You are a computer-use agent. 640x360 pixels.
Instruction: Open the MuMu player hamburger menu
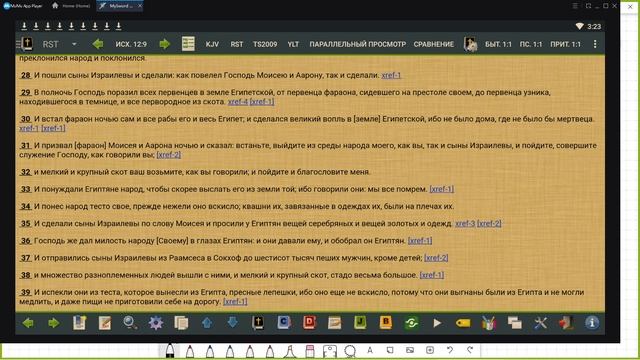click(575, 6)
